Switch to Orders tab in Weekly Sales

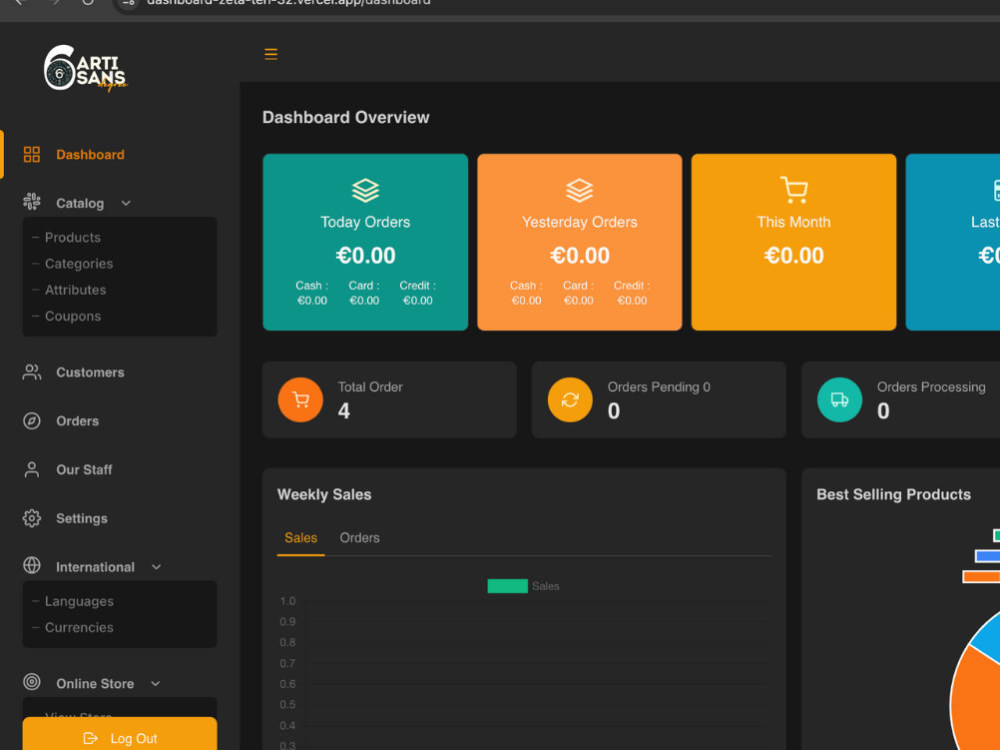click(359, 538)
